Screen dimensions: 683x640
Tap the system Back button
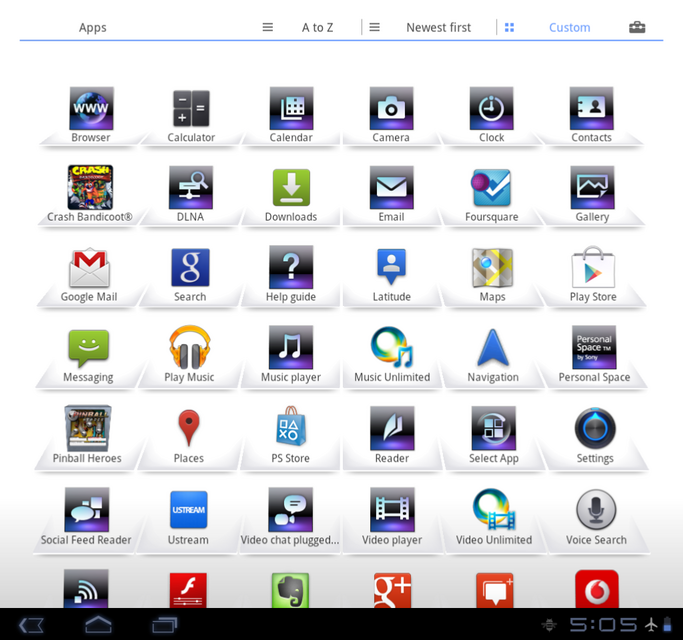click(31, 625)
